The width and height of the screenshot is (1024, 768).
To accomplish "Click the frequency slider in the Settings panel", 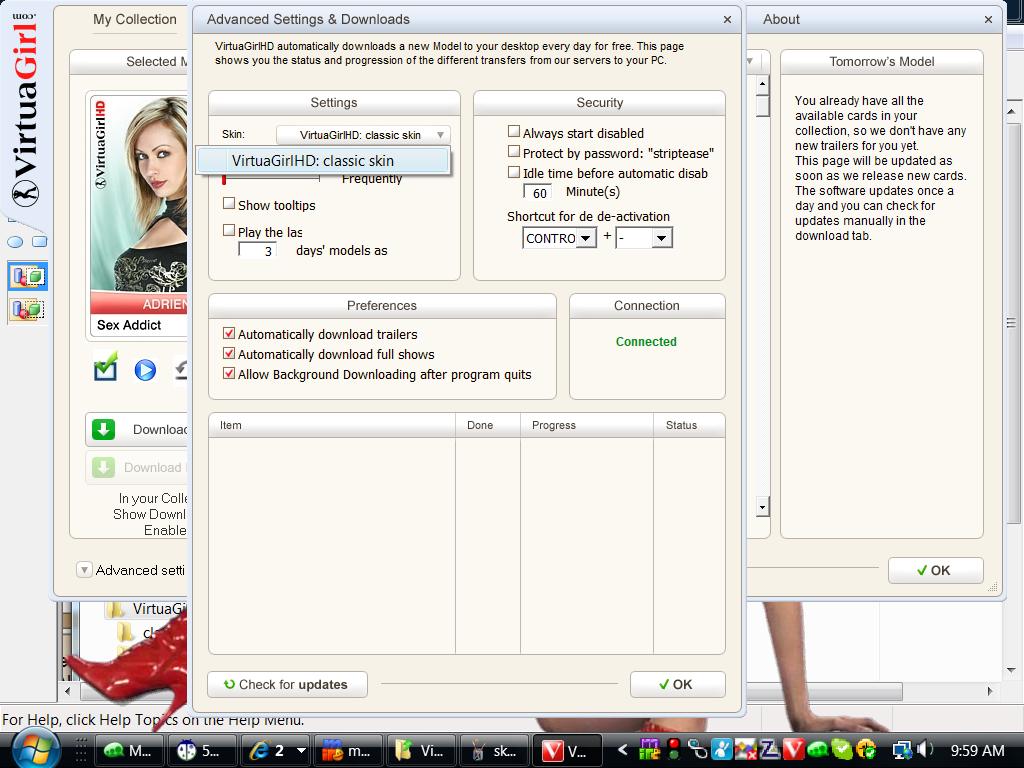I will click(x=271, y=178).
